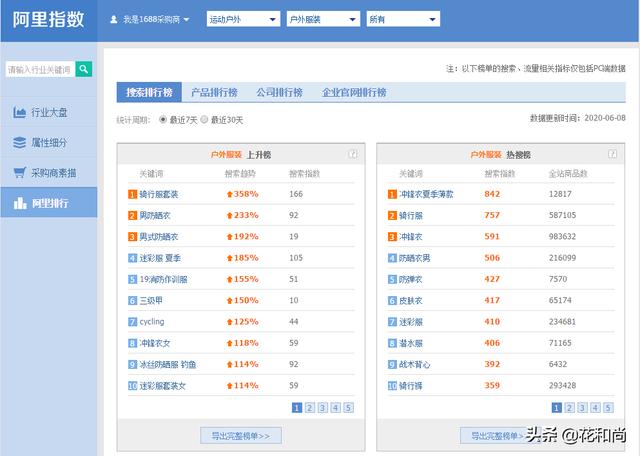Open keyword 骑行服套装 in 上升榜
This screenshot has width=640, height=456.
(x=159, y=194)
